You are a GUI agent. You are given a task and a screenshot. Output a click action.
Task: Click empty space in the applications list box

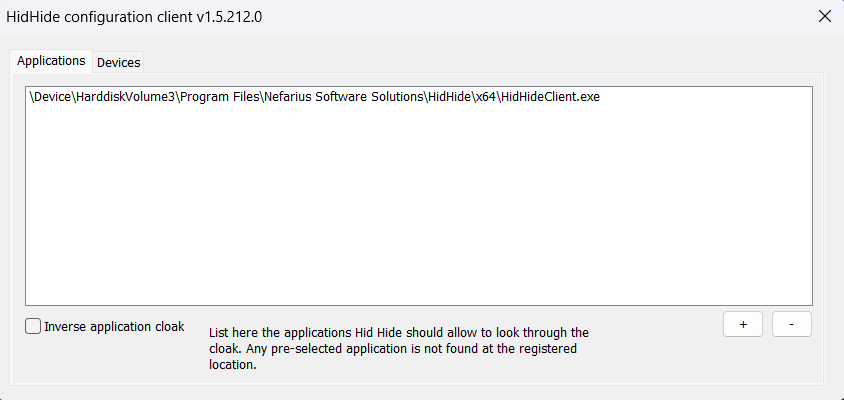(419, 205)
